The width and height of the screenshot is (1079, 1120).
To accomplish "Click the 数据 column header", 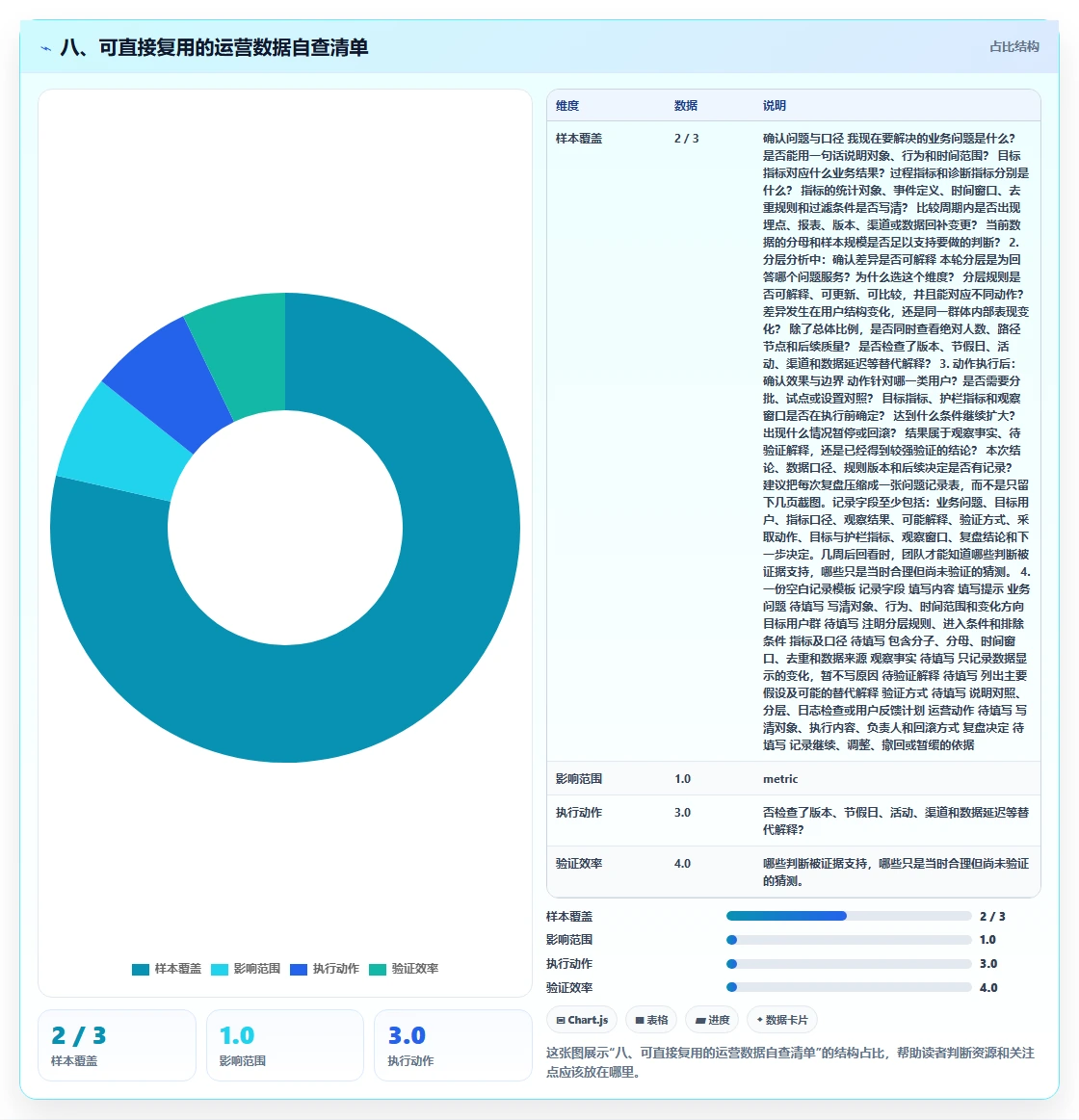I will 686,106.
